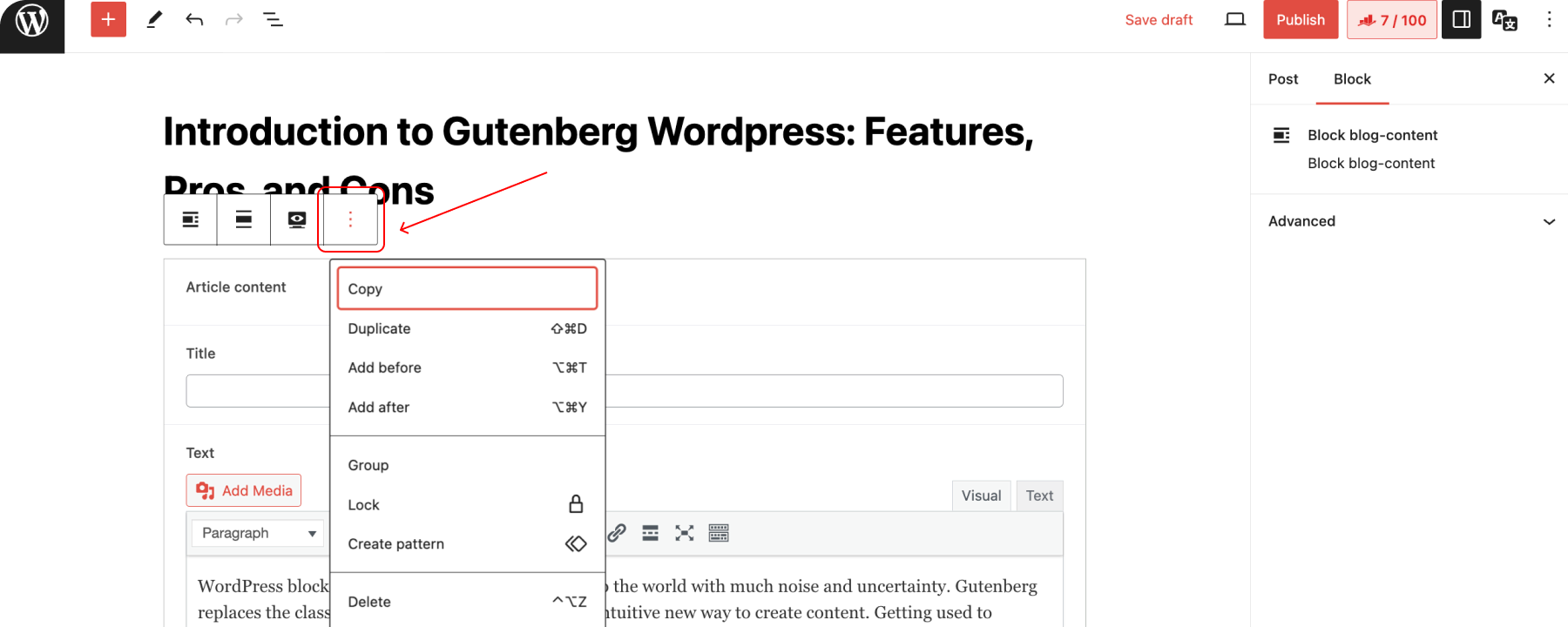Viewport: 1568px width, 627px height.
Task: Click the 7 / 100 SEO score indicator
Action: [x=1391, y=20]
